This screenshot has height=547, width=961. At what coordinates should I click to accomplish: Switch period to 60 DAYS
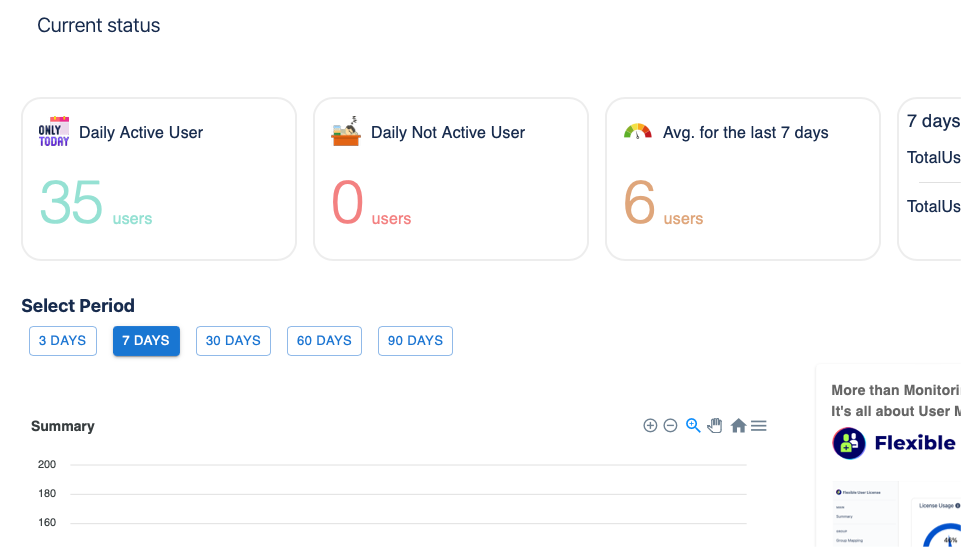tap(324, 341)
